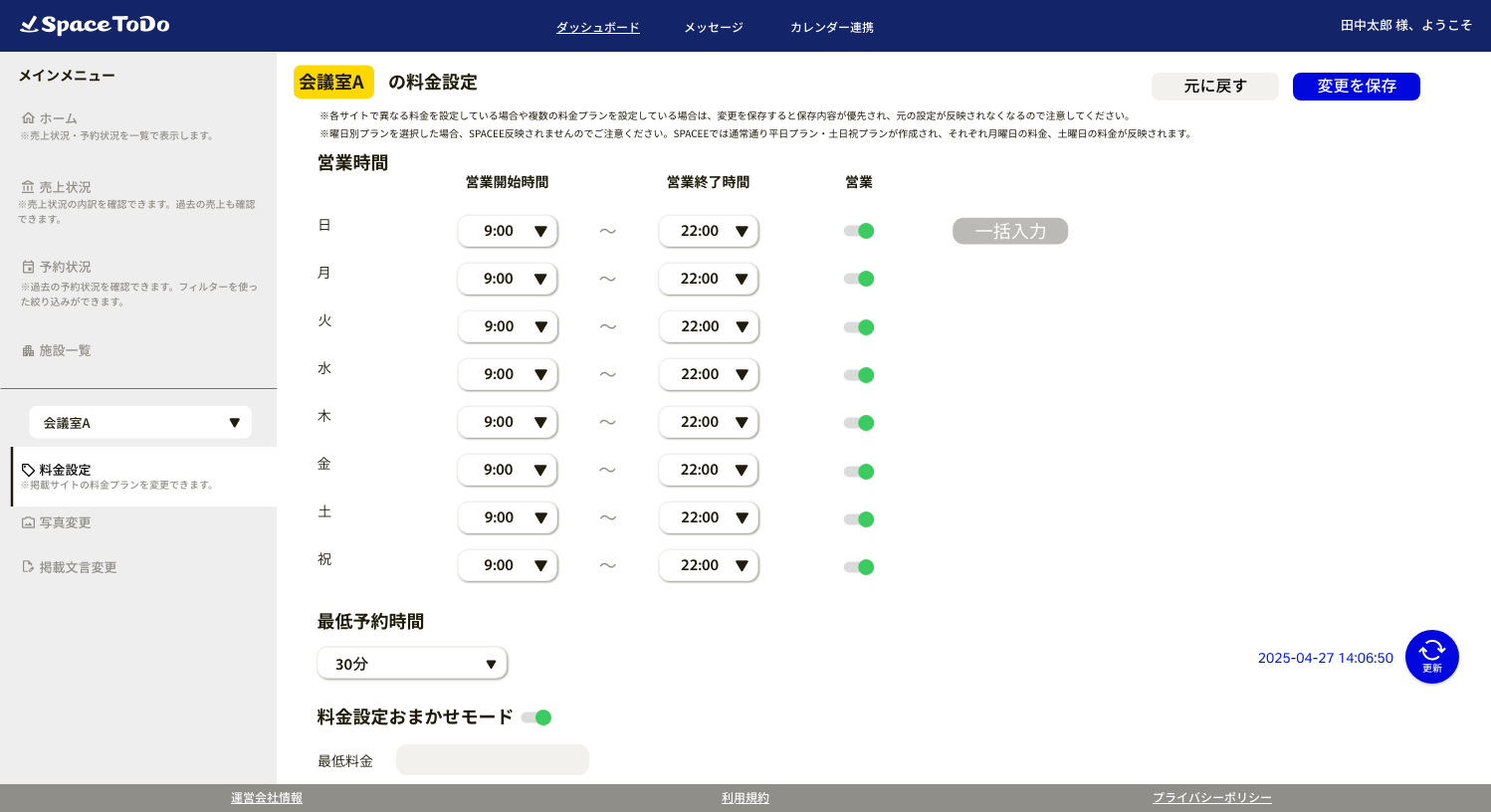Screen dimensions: 1491x812
Task: Toggle the 料金設定おまかせモード switch
Action: coord(536,717)
